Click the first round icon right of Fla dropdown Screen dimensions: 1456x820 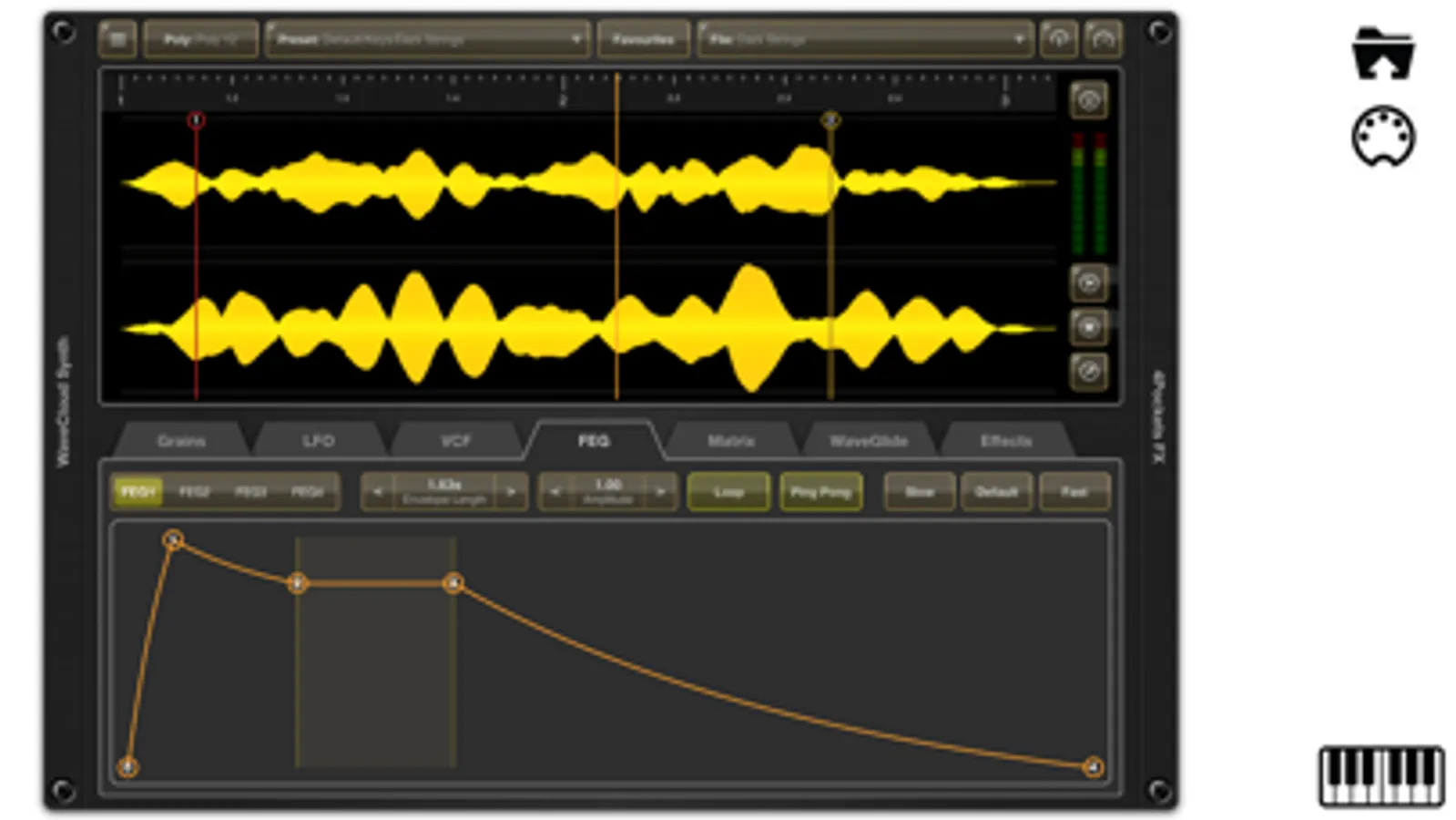pyautogui.click(x=1058, y=39)
